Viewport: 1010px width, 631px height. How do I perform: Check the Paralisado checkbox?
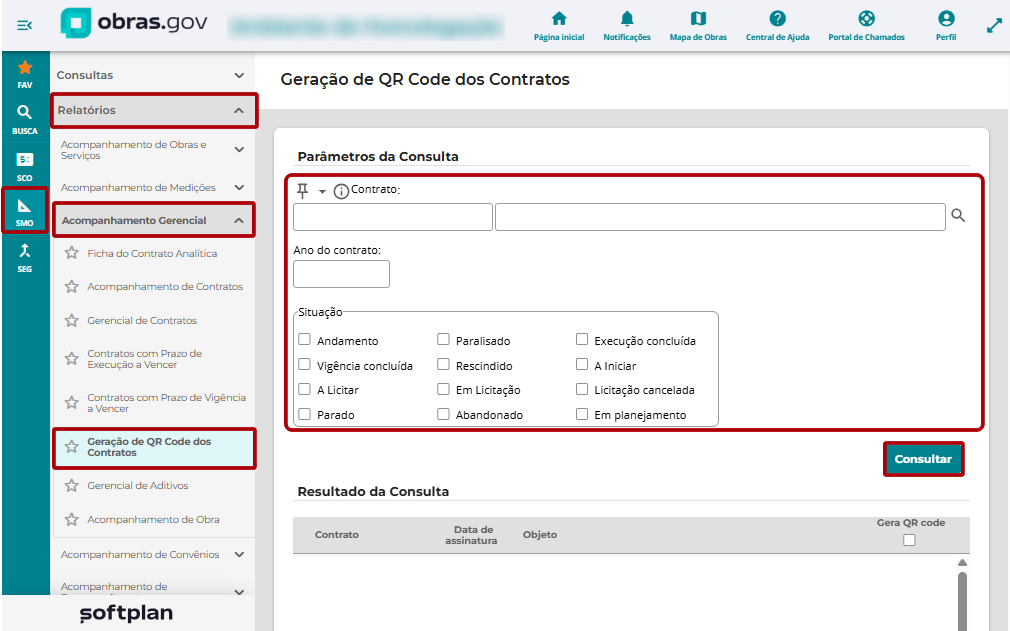pyautogui.click(x=443, y=339)
